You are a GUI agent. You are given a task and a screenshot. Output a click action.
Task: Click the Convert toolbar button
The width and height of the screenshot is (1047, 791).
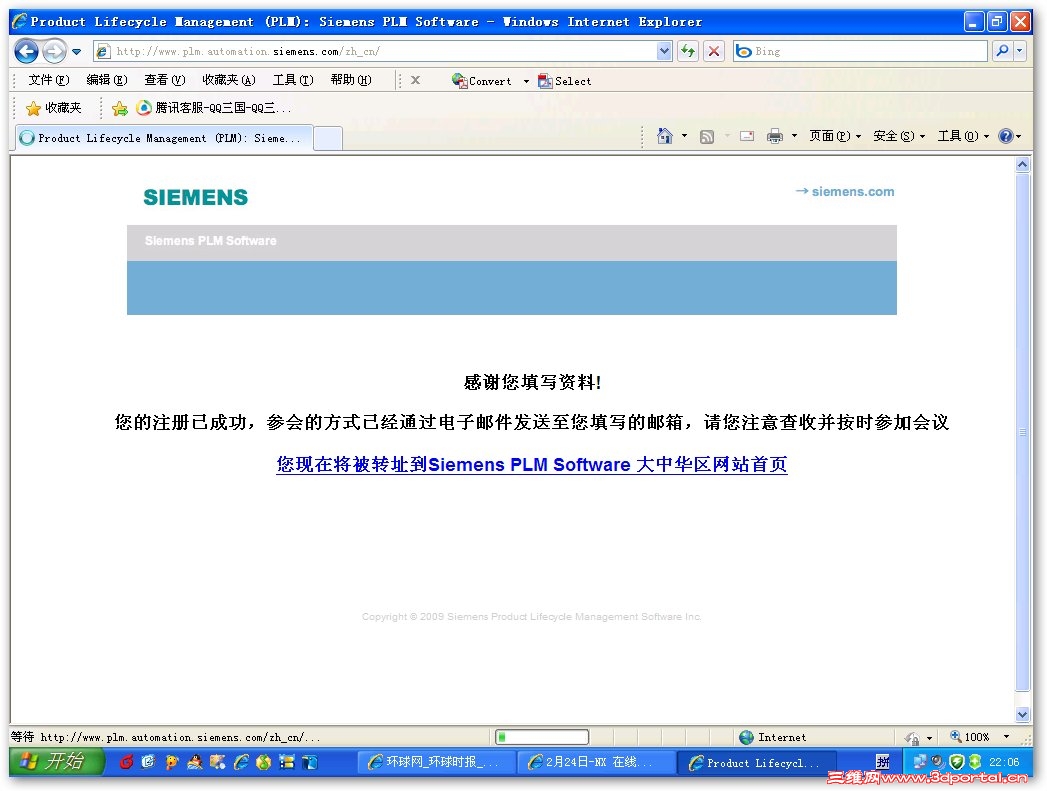tap(481, 81)
